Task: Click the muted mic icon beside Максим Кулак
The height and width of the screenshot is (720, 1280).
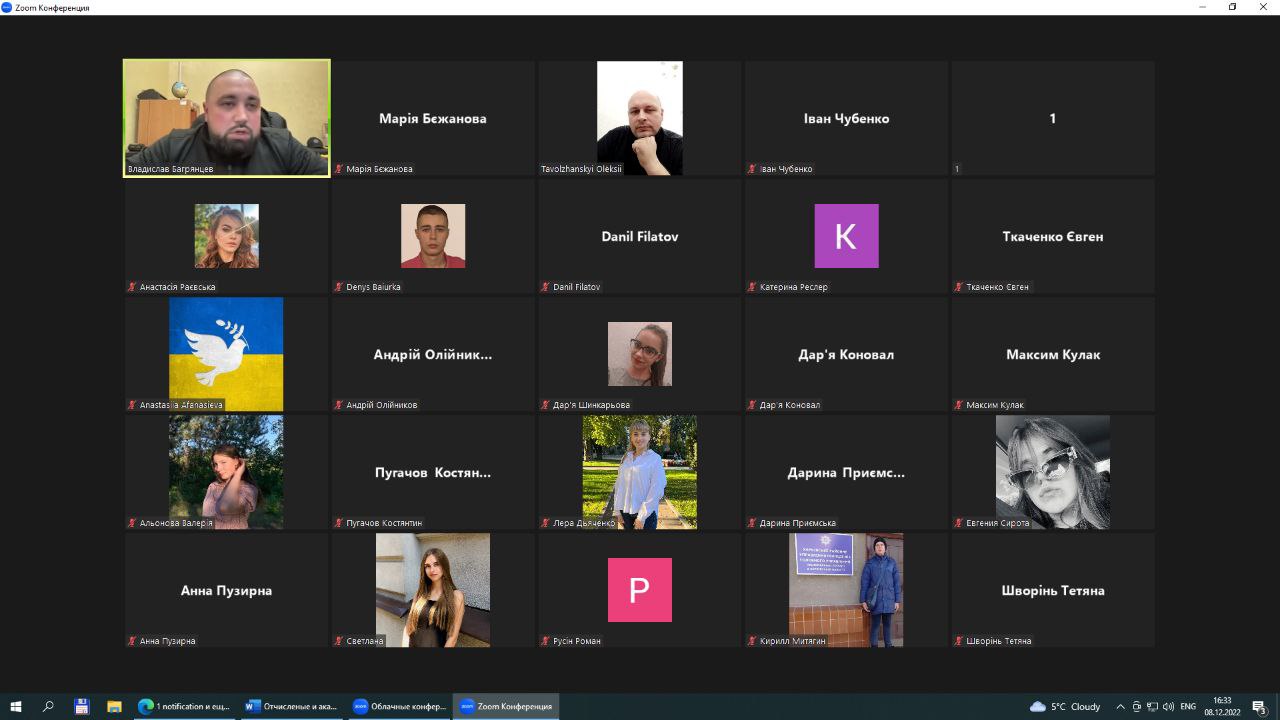Action: [x=959, y=405]
